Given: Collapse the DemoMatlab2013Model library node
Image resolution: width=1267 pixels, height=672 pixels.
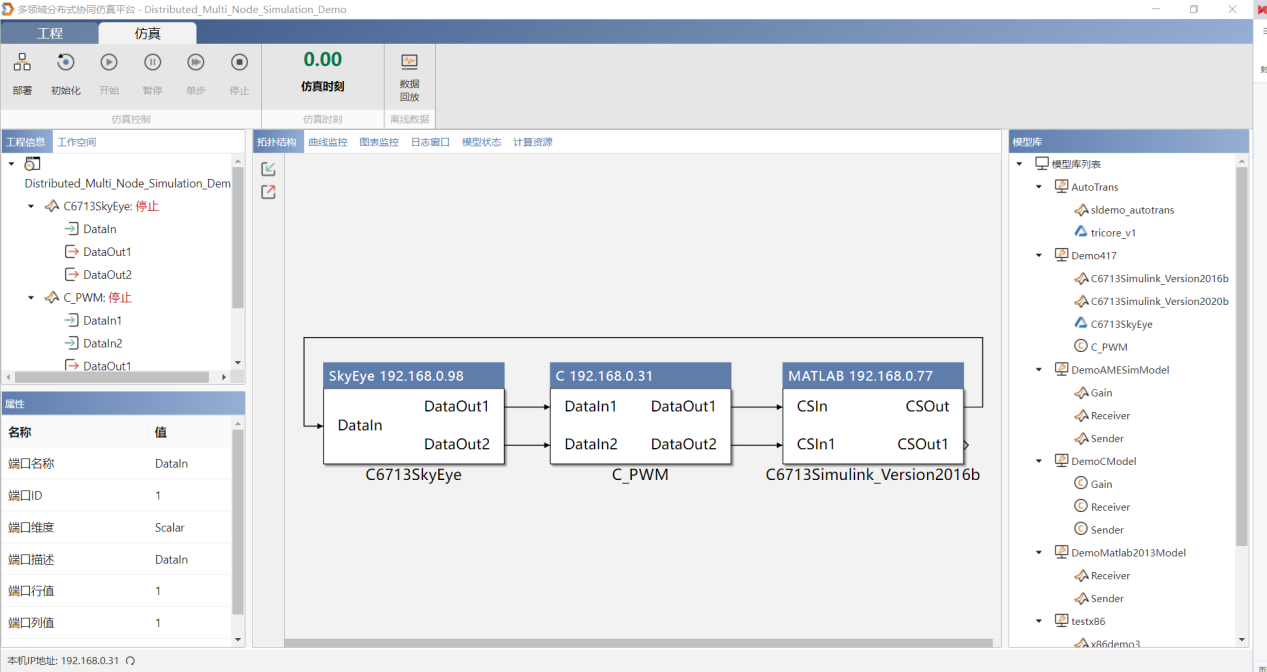Looking at the screenshot, I should (1040, 553).
